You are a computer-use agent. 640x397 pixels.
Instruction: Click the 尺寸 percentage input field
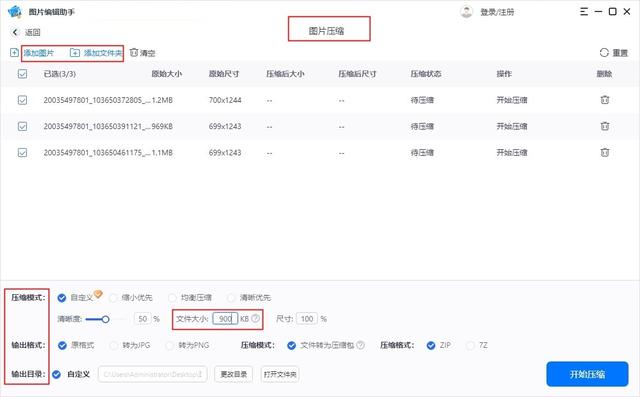coord(307,319)
